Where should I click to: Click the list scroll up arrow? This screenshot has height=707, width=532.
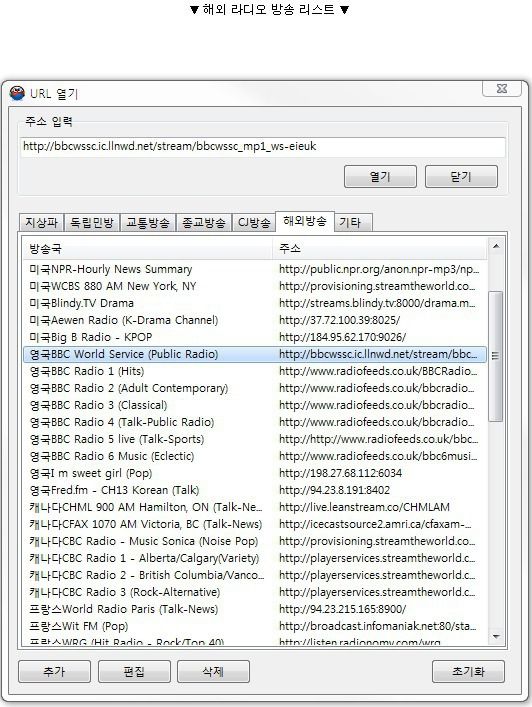(x=496, y=246)
